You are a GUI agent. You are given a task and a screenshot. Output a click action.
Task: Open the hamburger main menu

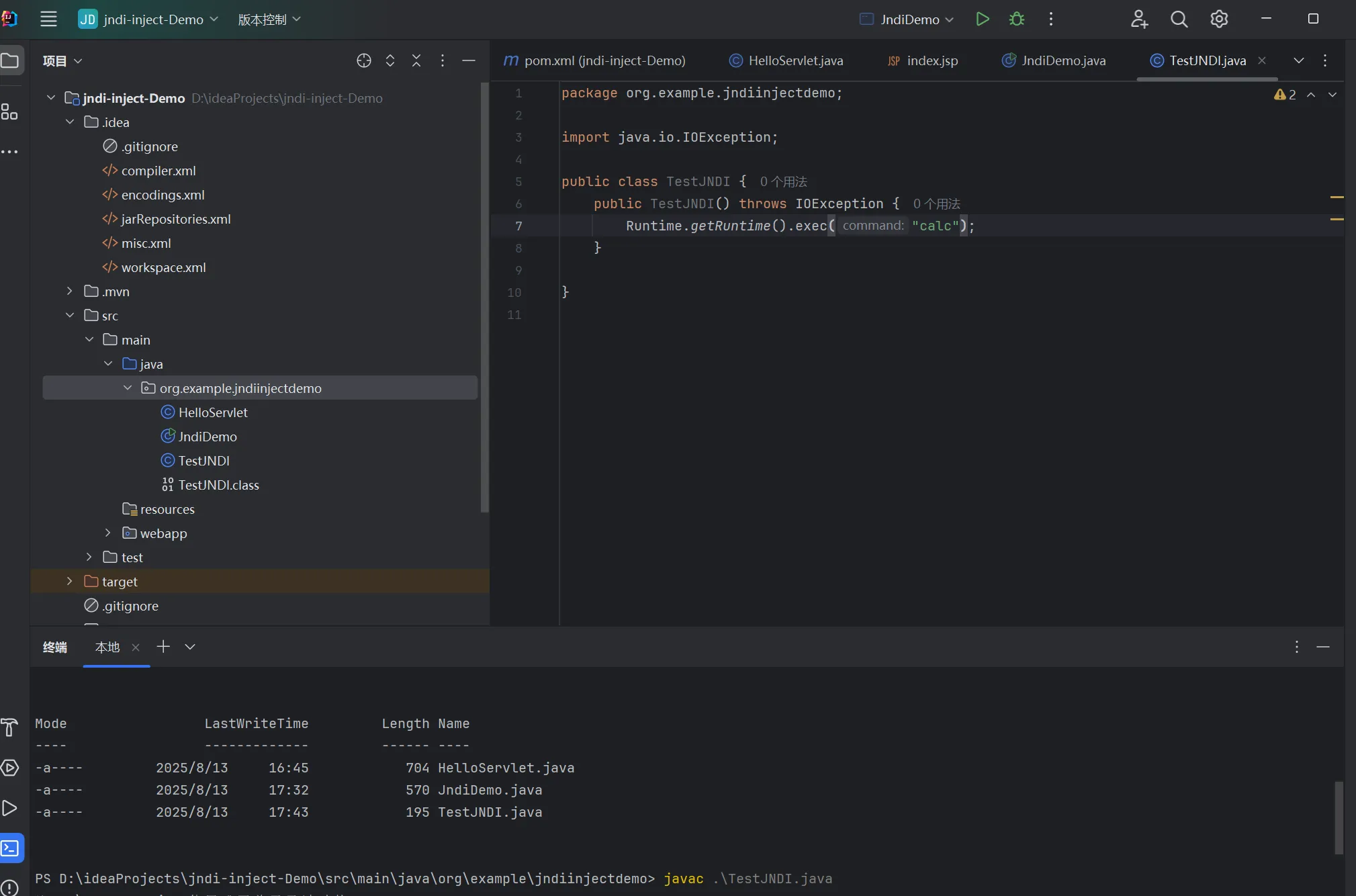(48, 19)
